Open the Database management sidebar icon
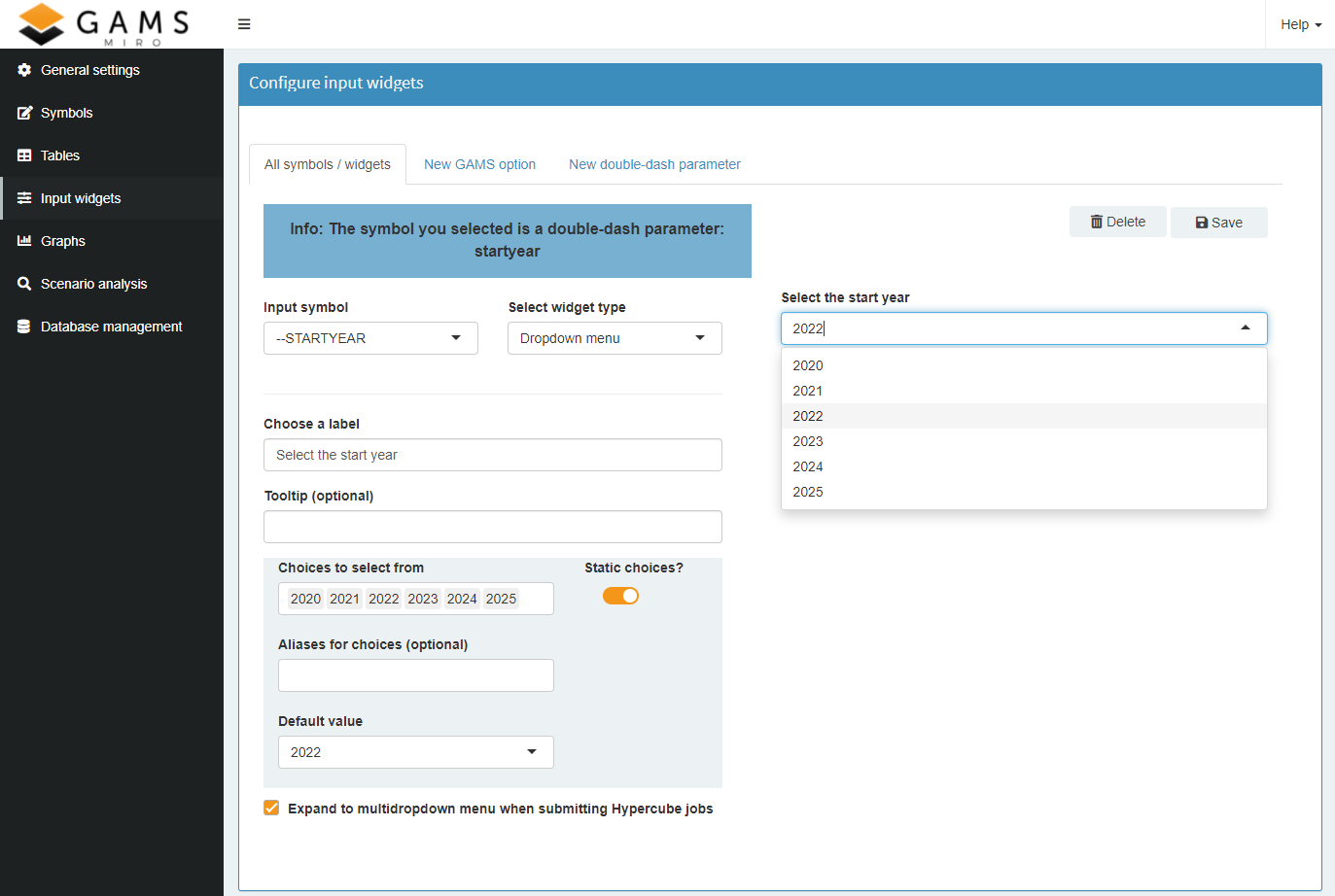This screenshot has width=1335, height=896. click(22, 326)
